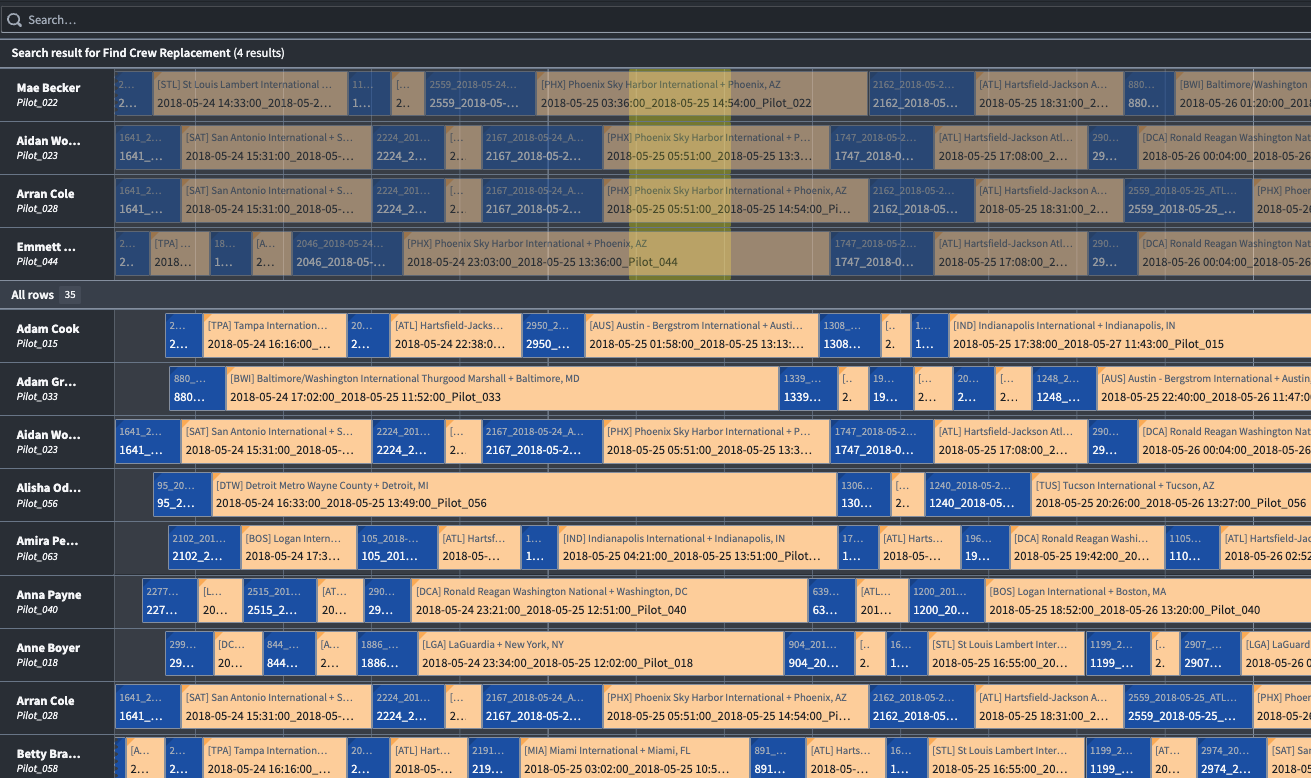Click the Find Crew Replacement search result header
The image size is (1311, 778).
tap(655, 53)
